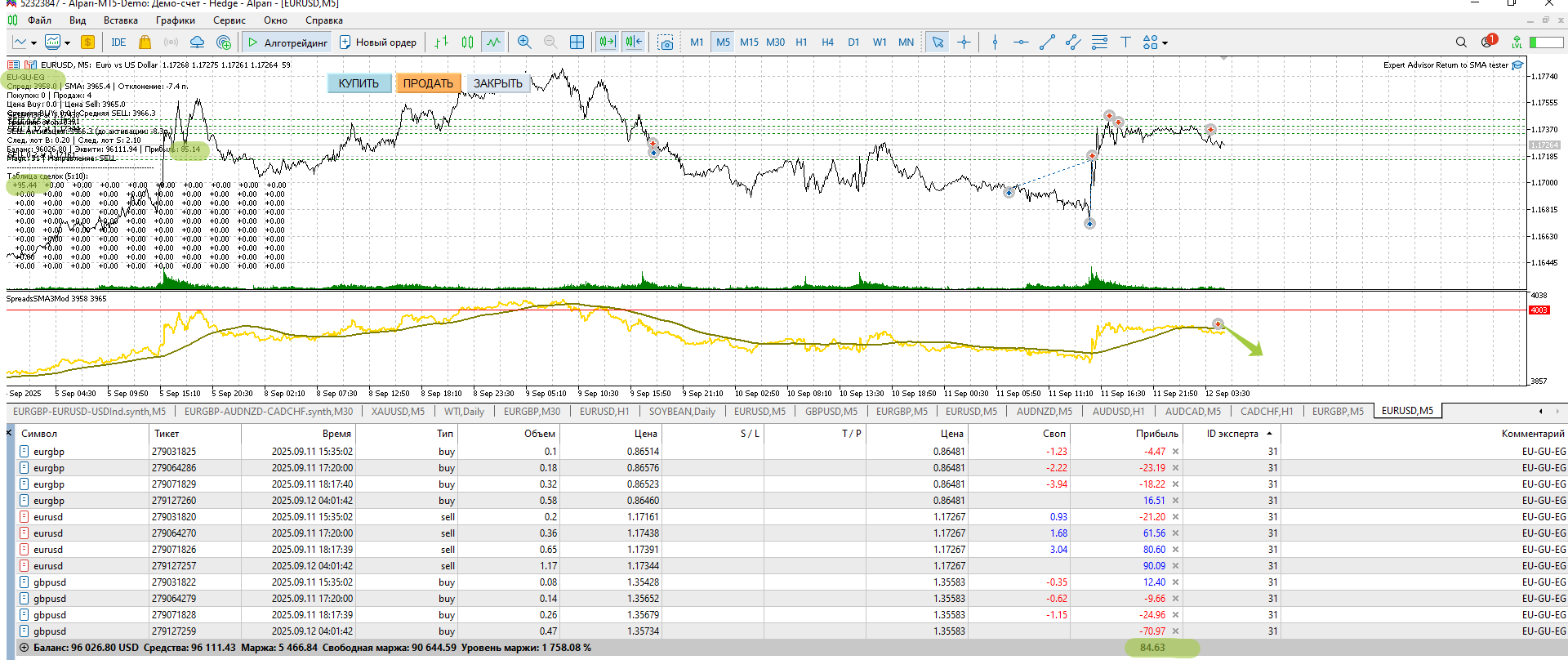Image resolution: width=1568 pixels, height=660 pixels.
Task: Expand the balance summary row plus icon
Action: pyautogui.click(x=24, y=648)
